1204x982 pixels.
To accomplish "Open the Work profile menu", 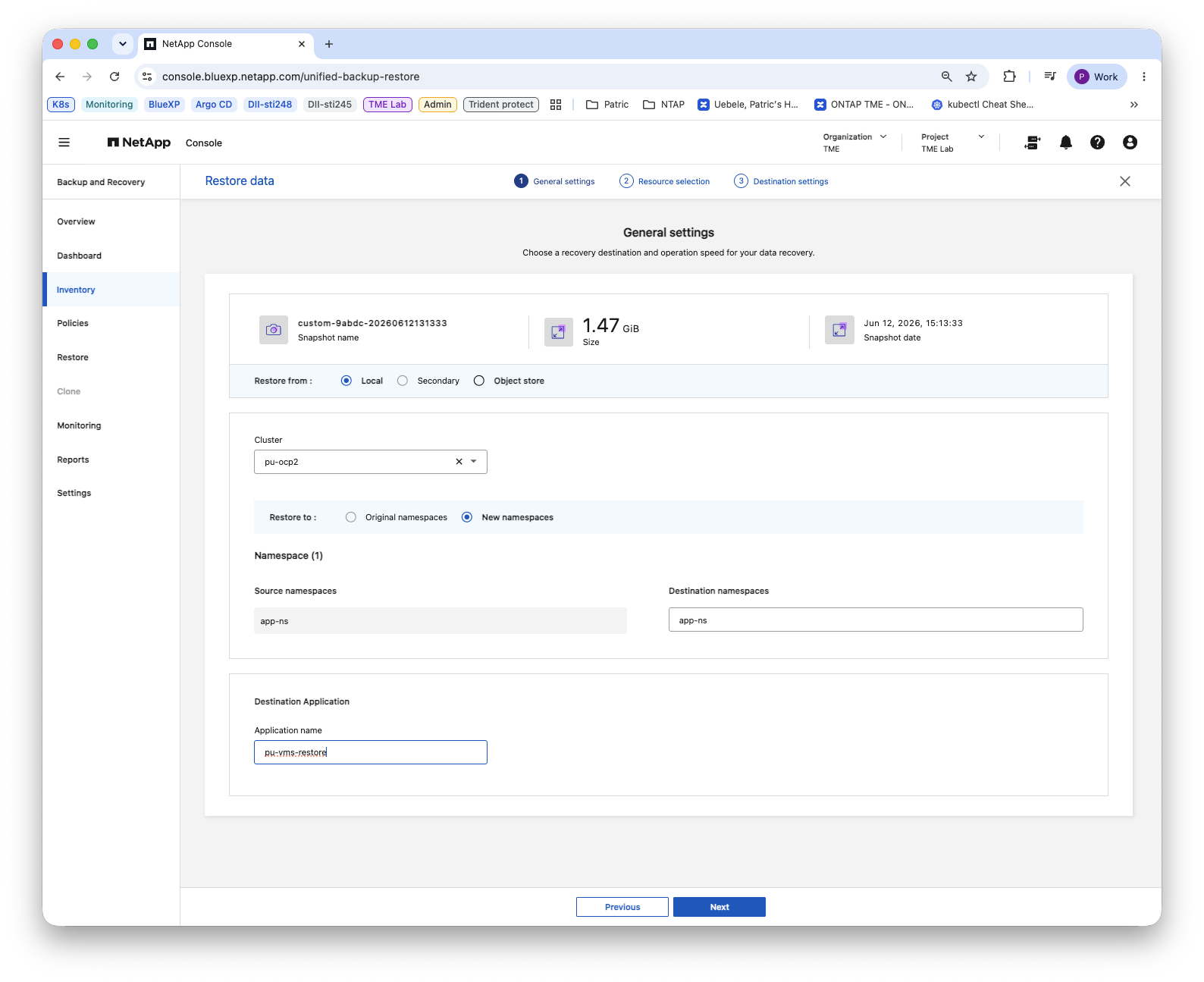I will coord(1097,77).
